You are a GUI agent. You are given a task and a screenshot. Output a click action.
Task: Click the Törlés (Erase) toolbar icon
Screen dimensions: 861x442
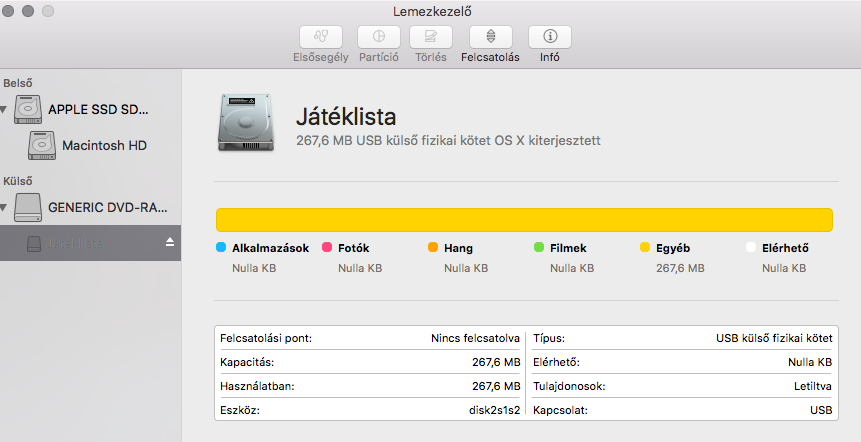431,37
